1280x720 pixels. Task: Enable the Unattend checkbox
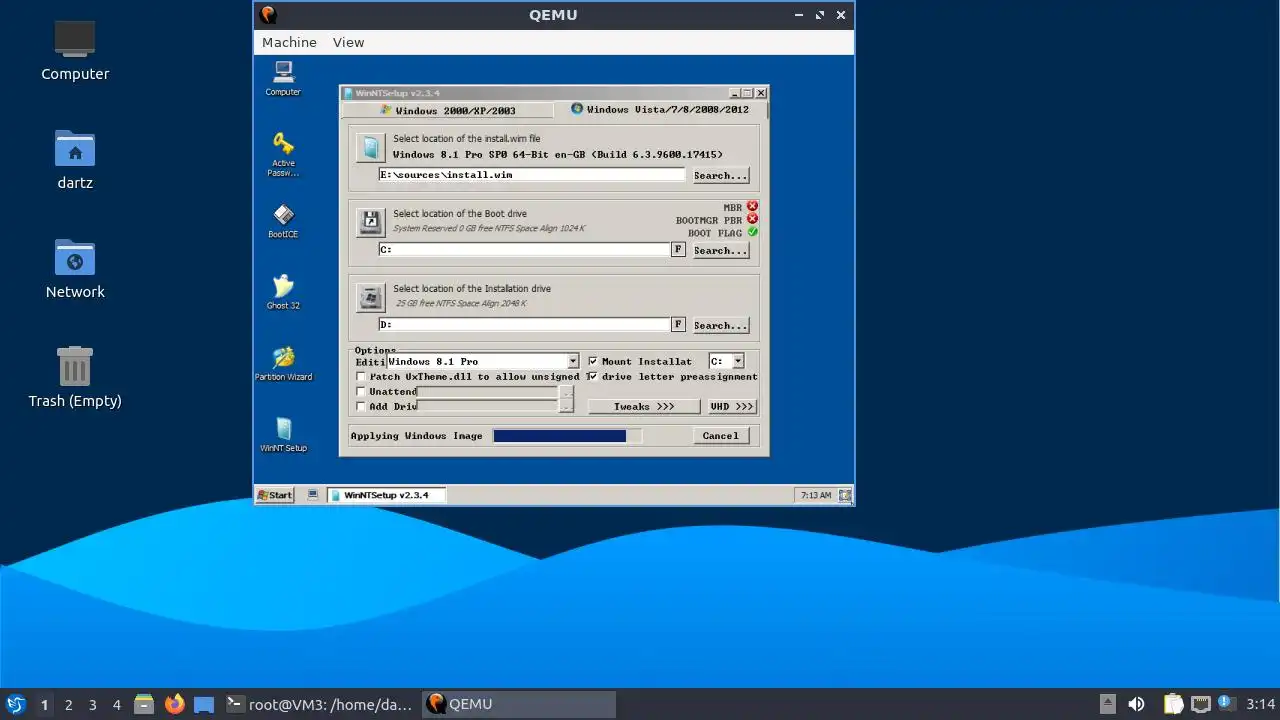(361, 391)
